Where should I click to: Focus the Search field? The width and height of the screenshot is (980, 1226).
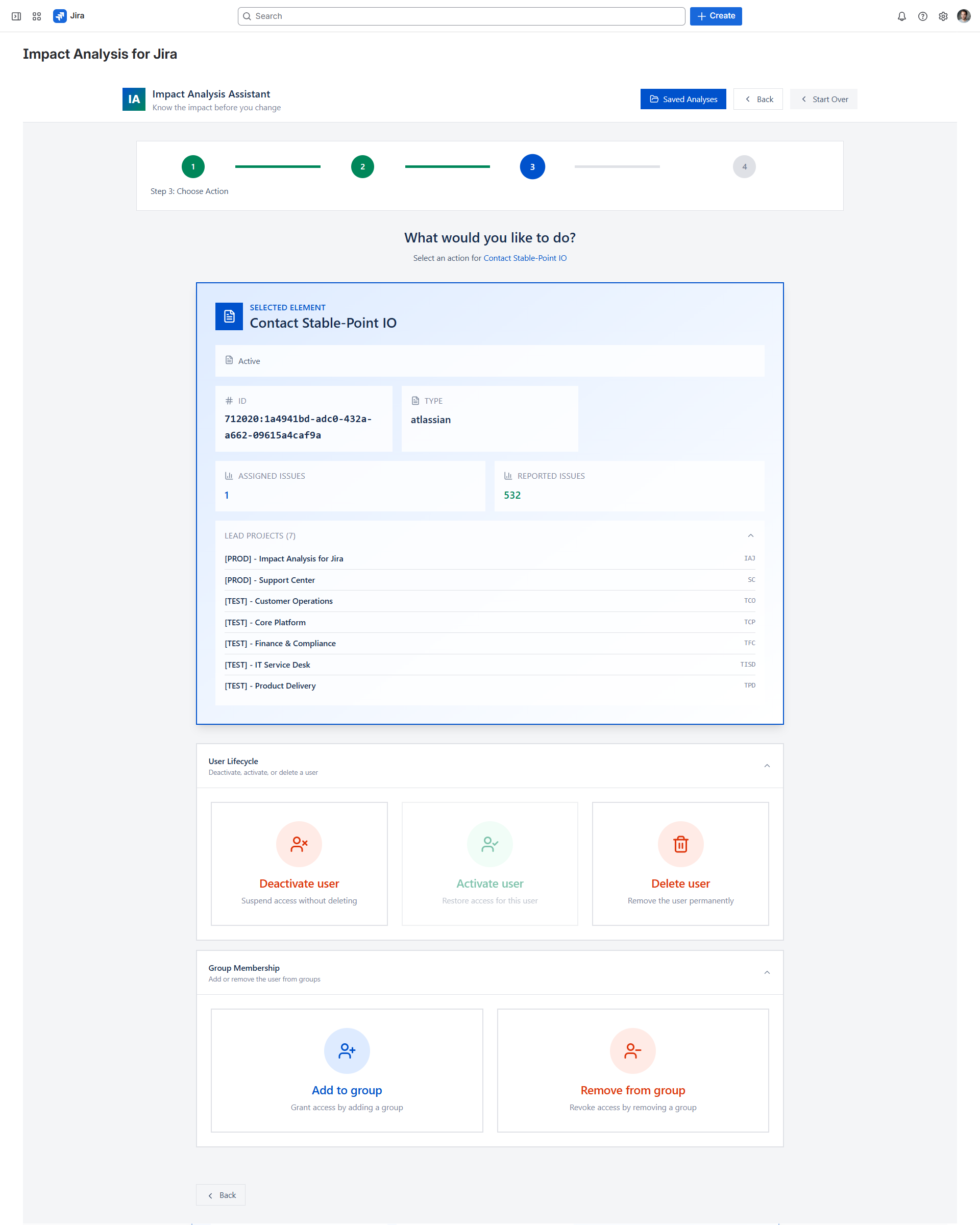[461, 16]
